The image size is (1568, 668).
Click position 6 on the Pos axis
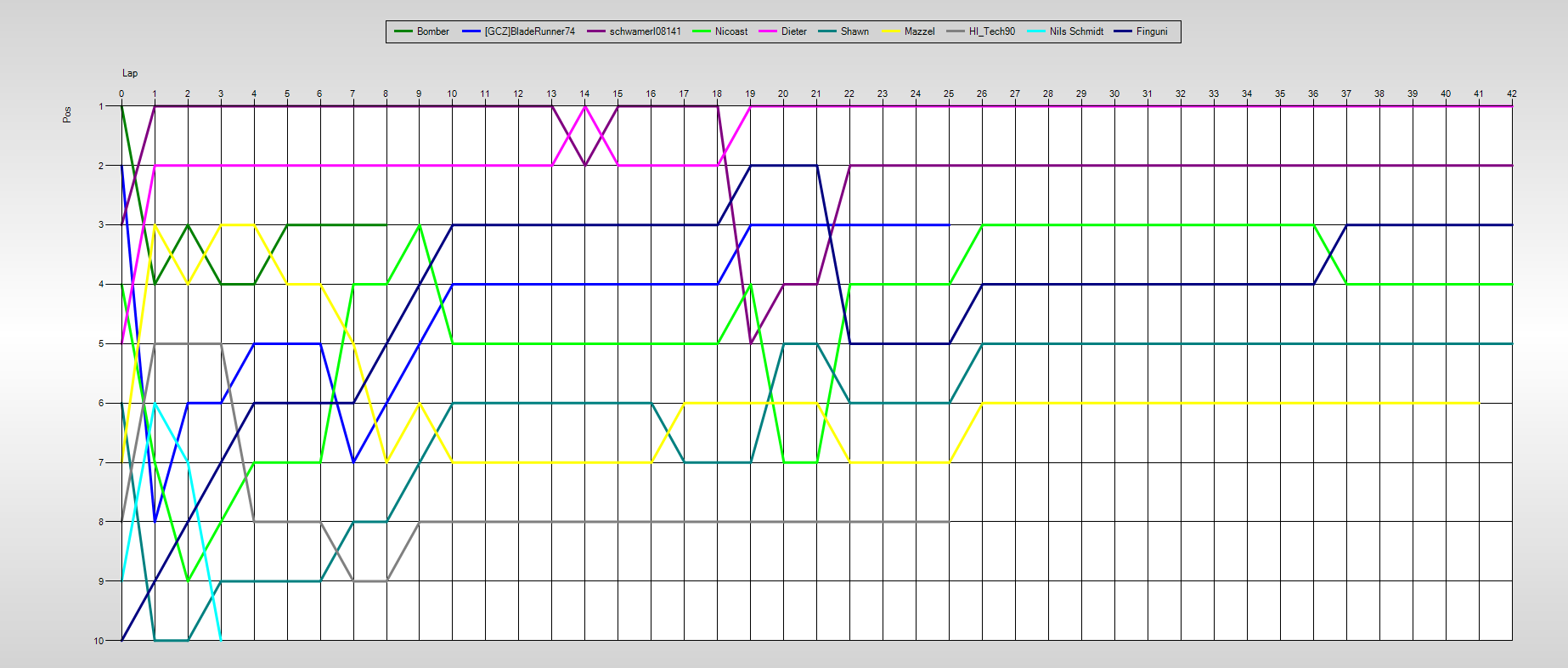tap(101, 404)
